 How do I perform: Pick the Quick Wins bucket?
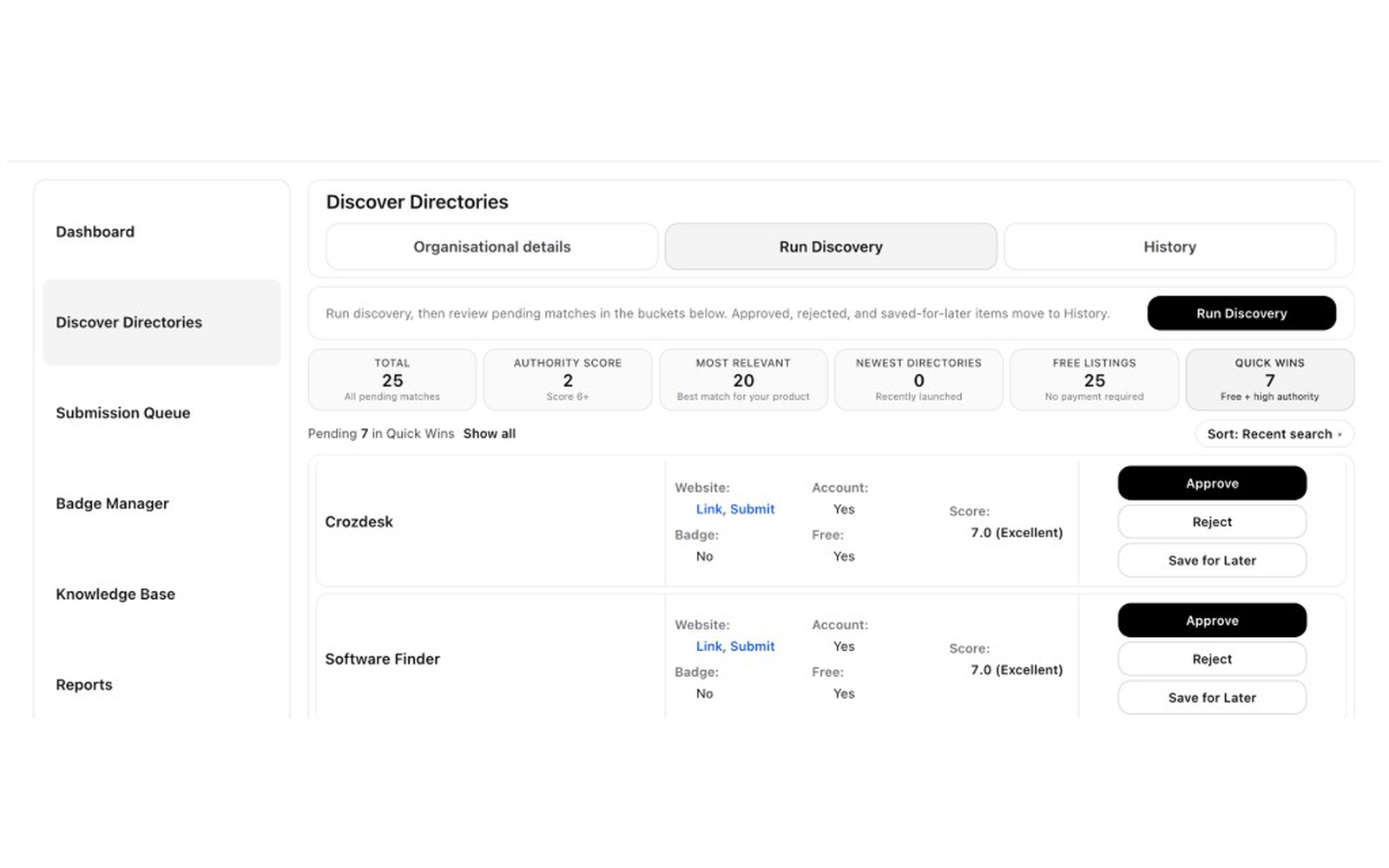[1270, 379]
